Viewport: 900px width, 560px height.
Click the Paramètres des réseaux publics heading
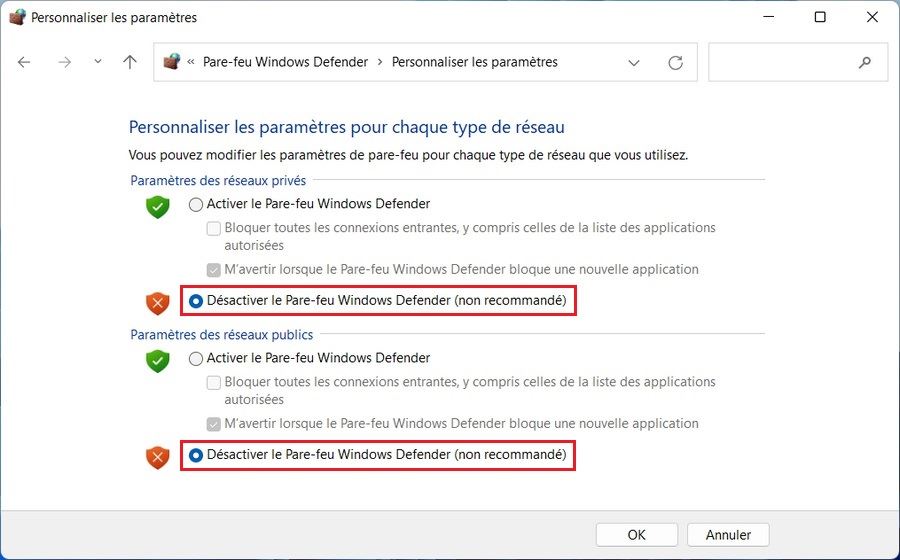pos(222,335)
